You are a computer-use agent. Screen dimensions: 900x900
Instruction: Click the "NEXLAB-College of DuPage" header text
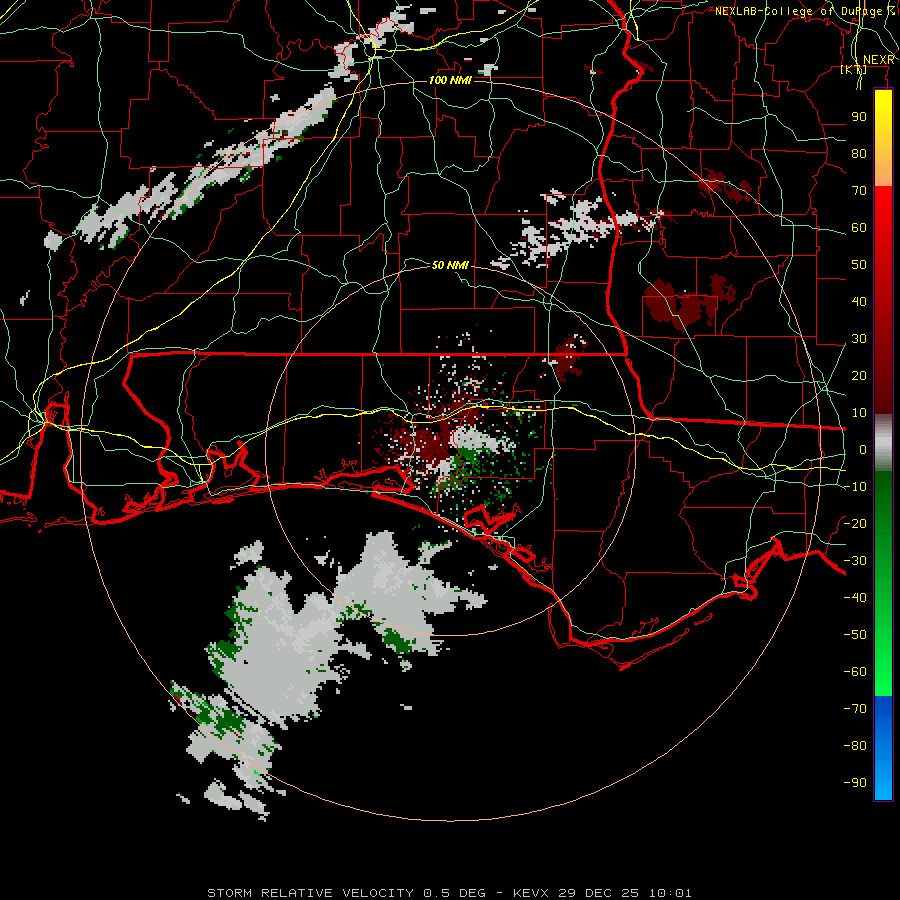[x=800, y=11]
